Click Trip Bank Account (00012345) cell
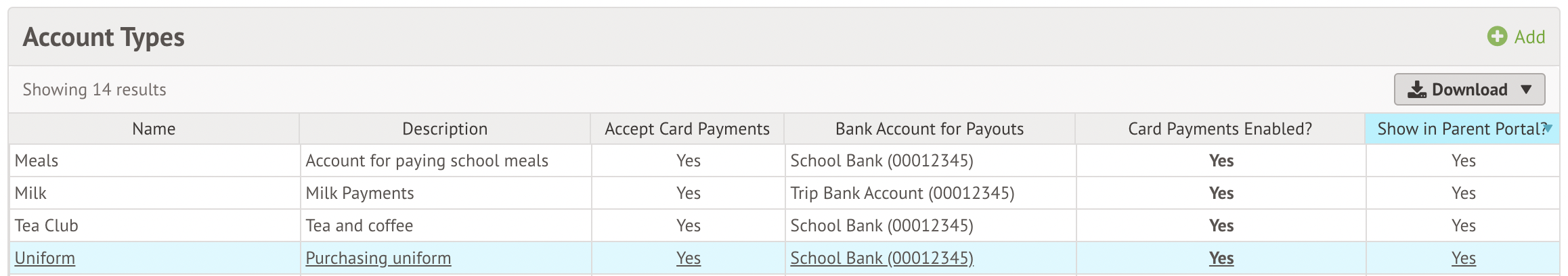The width and height of the screenshot is (1568, 276). (x=930, y=193)
